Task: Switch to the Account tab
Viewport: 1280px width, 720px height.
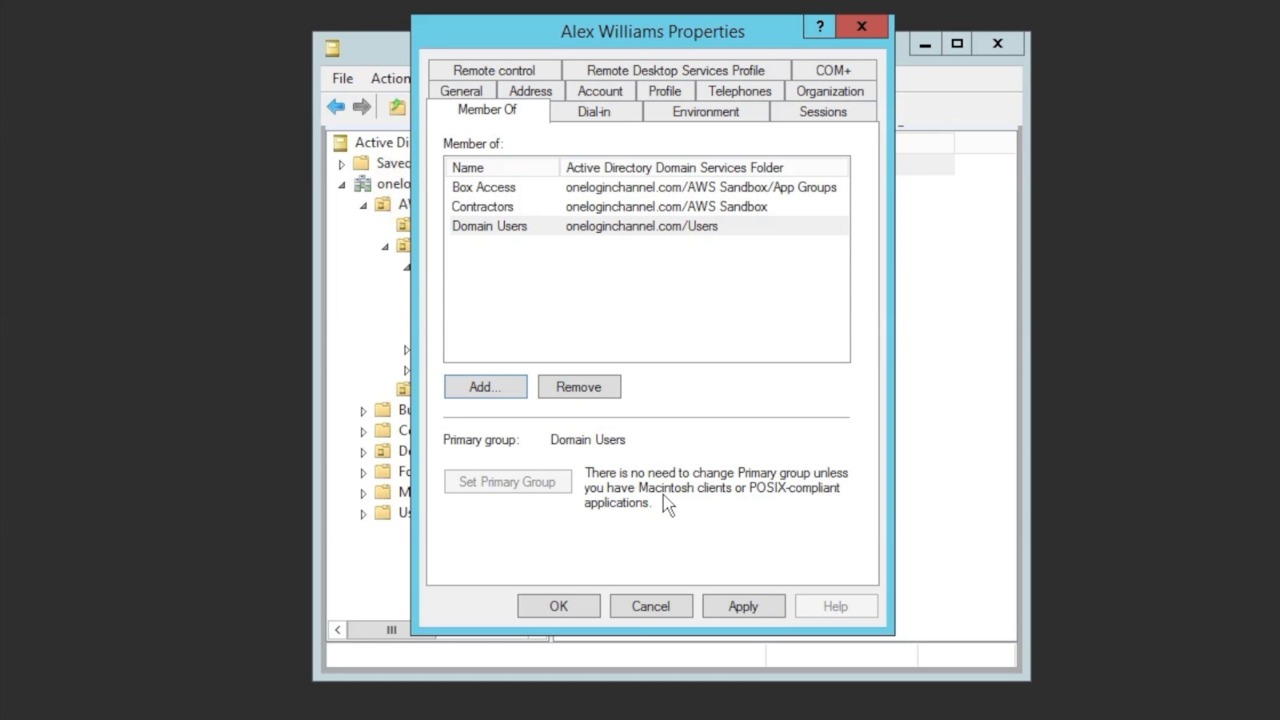Action: pyautogui.click(x=600, y=91)
